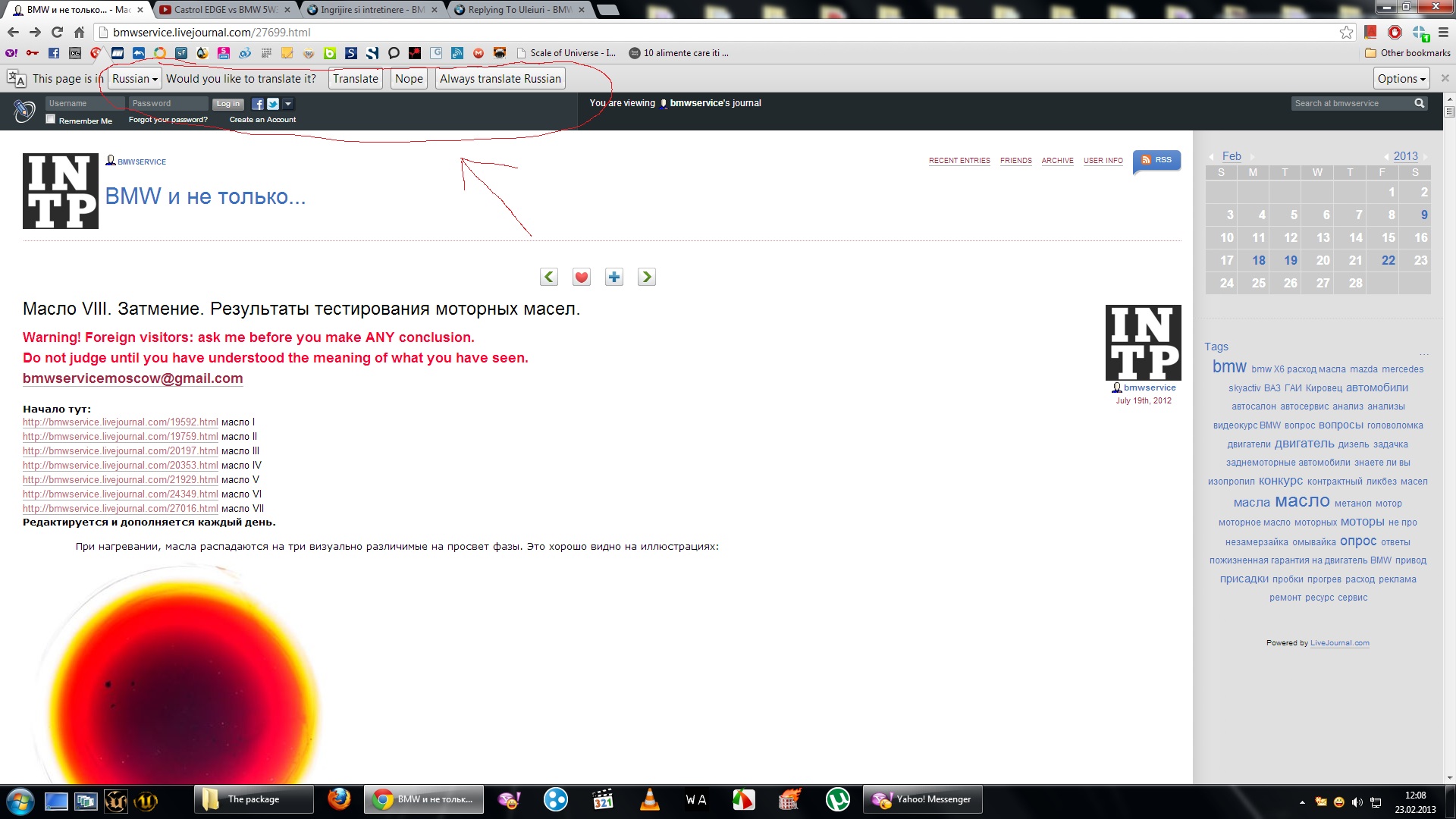Reload the page with refresh icon
The height and width of the screenshot is (819, 1456).
57,32
